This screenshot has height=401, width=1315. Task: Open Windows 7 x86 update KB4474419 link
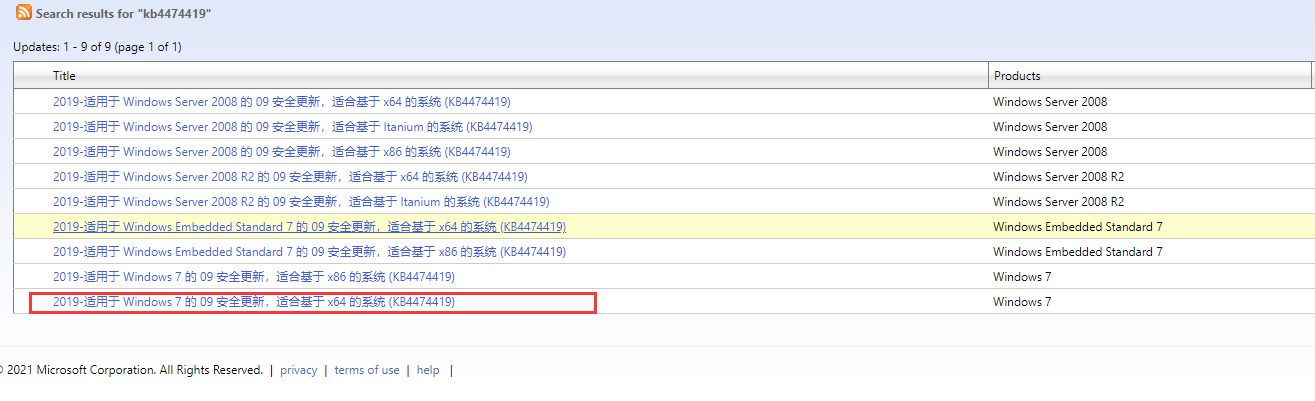(254, 277)
